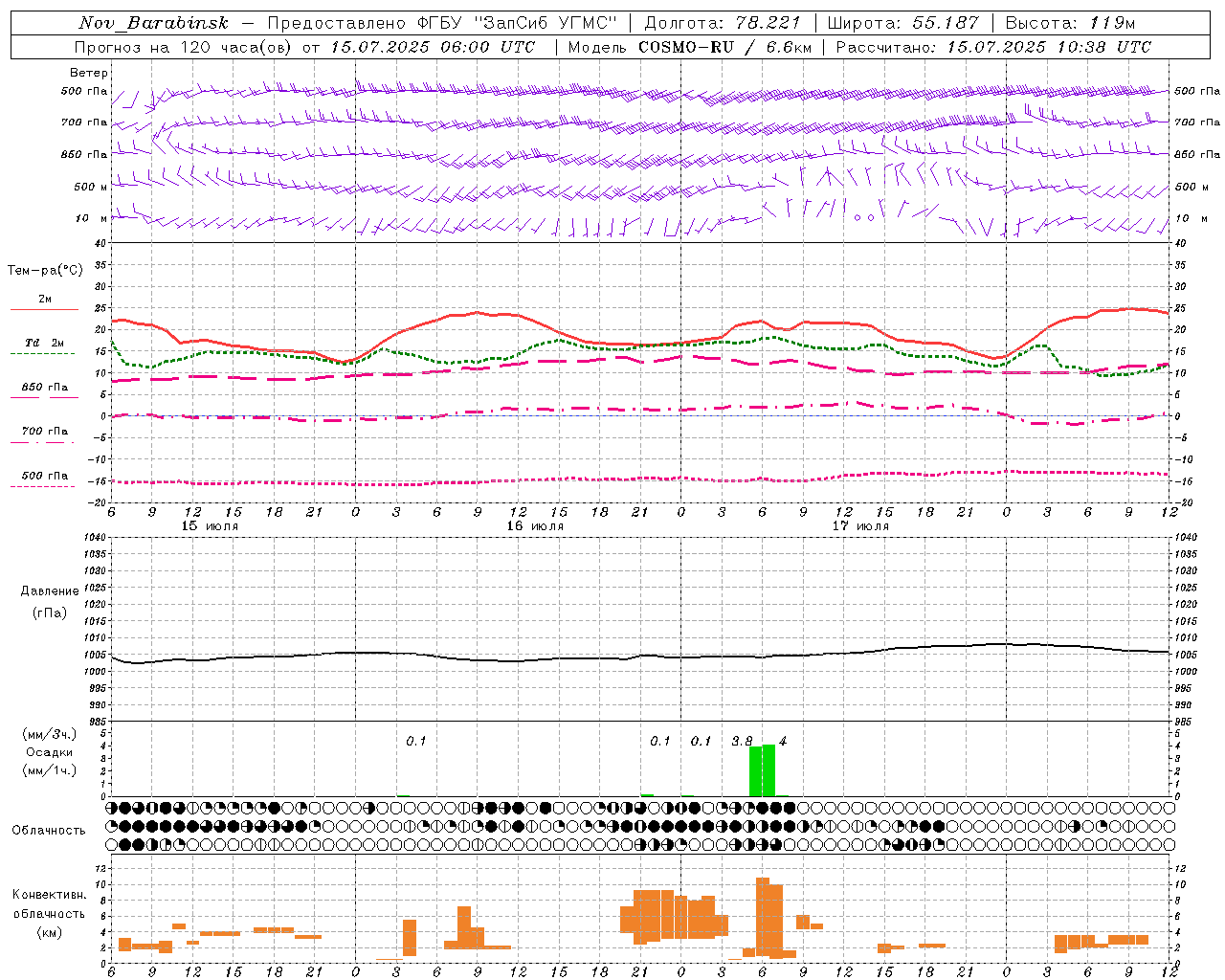Click the Давление pressure panel label
The image size is (1225, 980).
pos(50,591)
